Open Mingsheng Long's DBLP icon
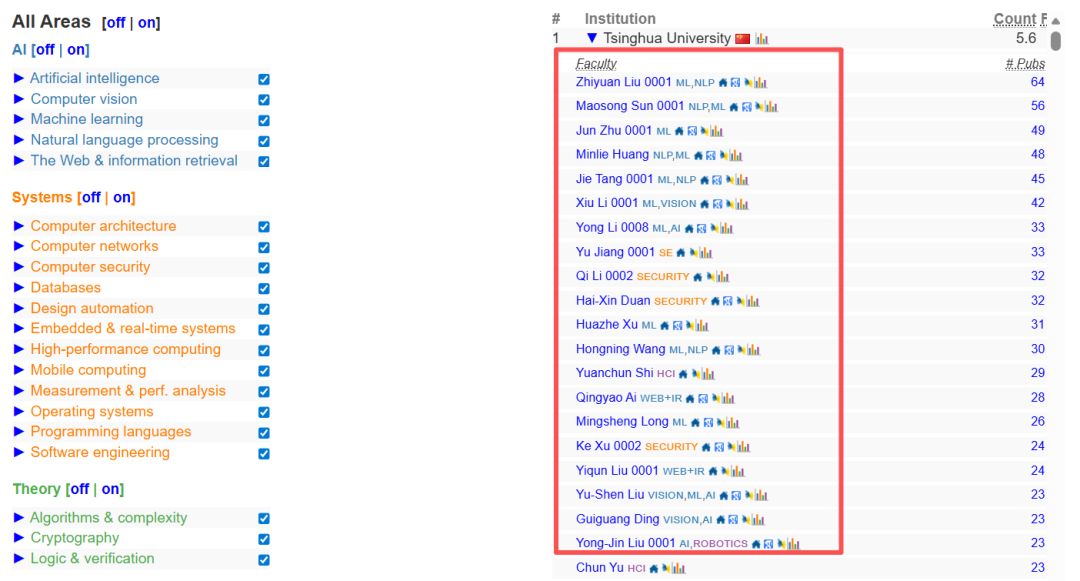Image resolution: width=1080 pixels, height=581 pixels. click(x=720, y=422)
